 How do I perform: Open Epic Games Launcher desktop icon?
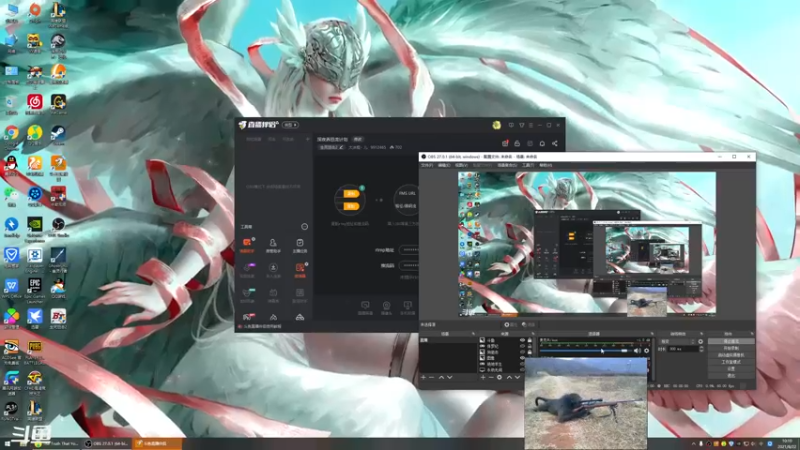pos(35,287)
